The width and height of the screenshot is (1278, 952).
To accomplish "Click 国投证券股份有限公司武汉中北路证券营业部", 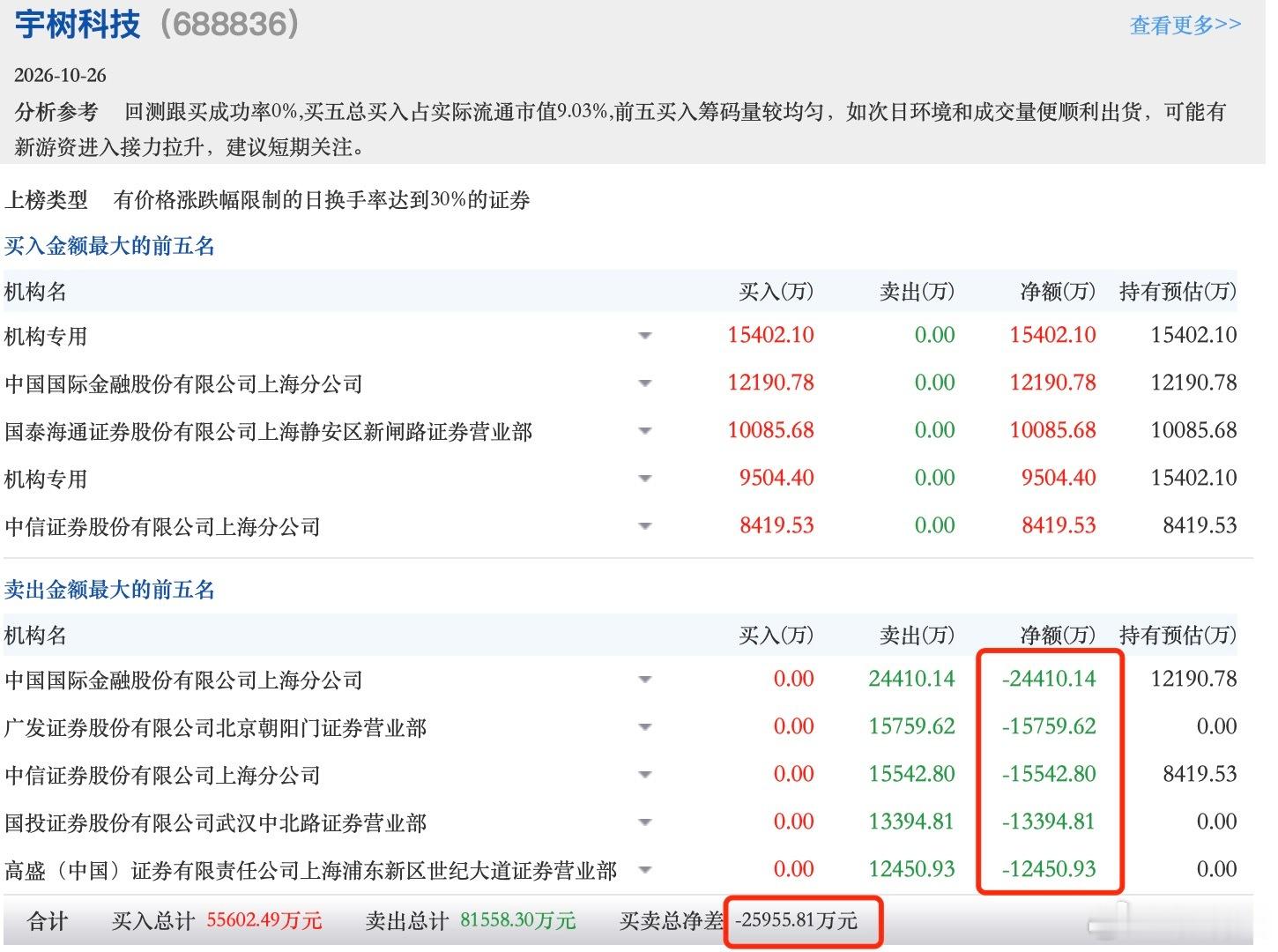I will (216, 823).
